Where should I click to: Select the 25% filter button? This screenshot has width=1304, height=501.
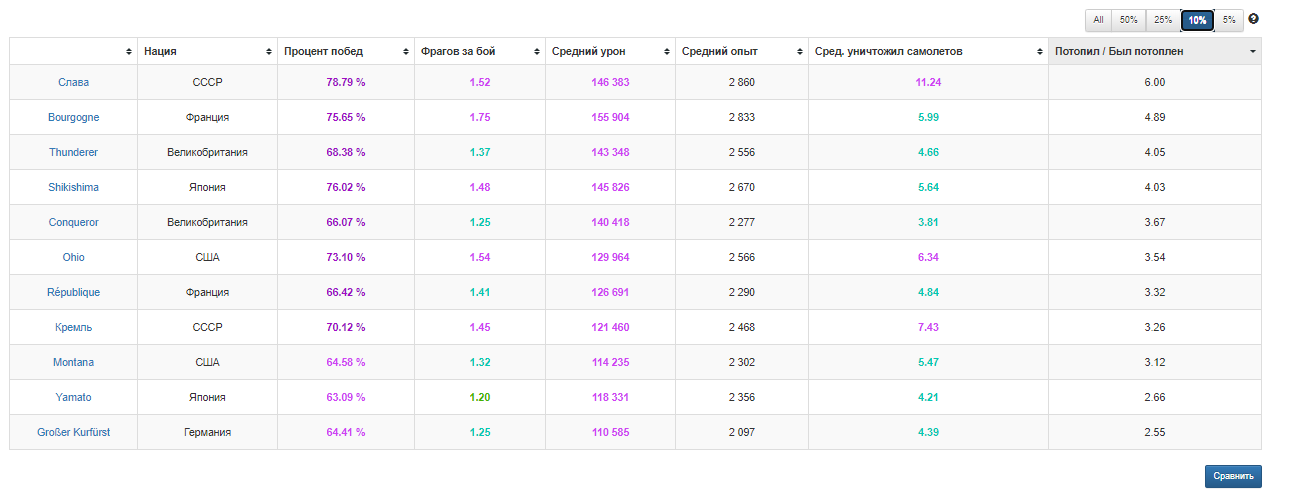[1163, 20]
